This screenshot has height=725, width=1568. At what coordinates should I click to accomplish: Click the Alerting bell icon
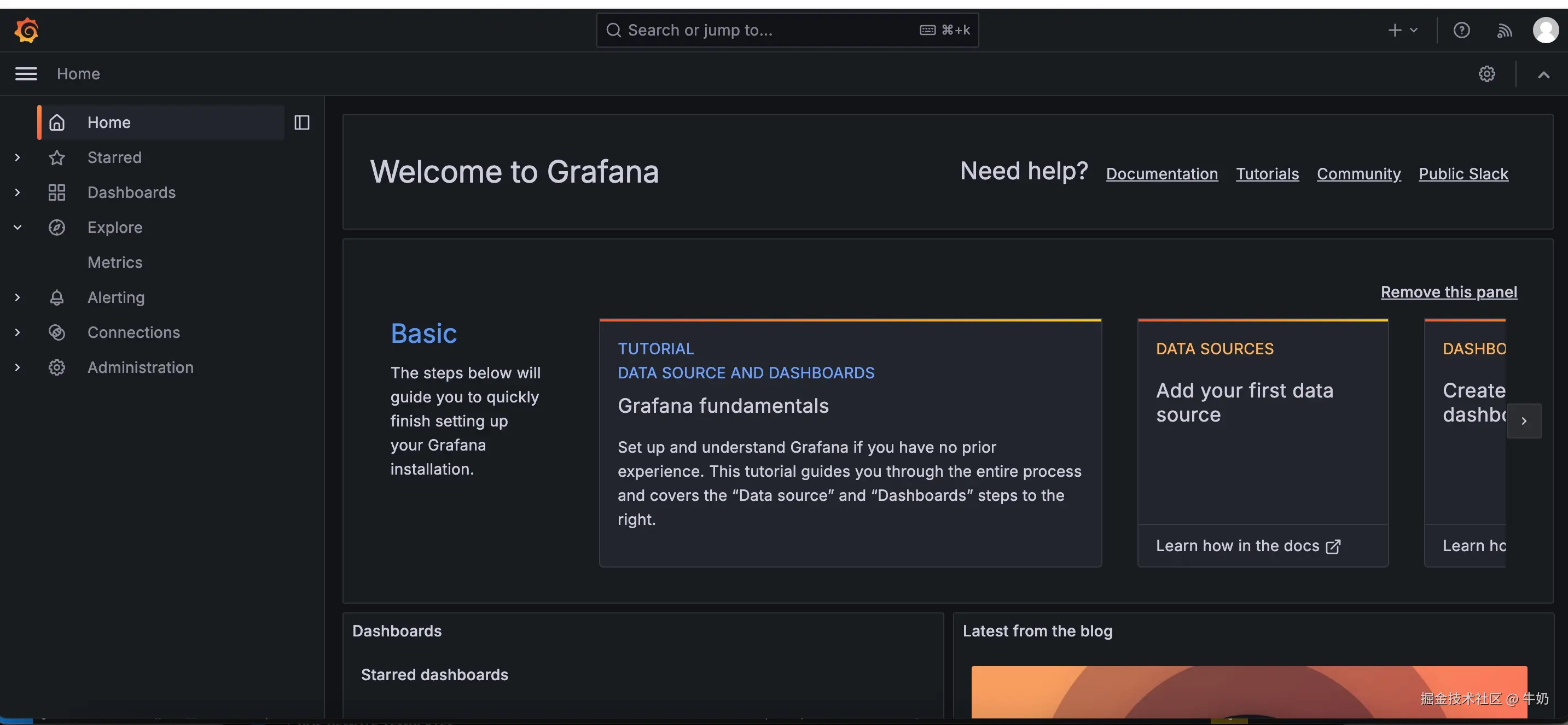coord(56,297)
